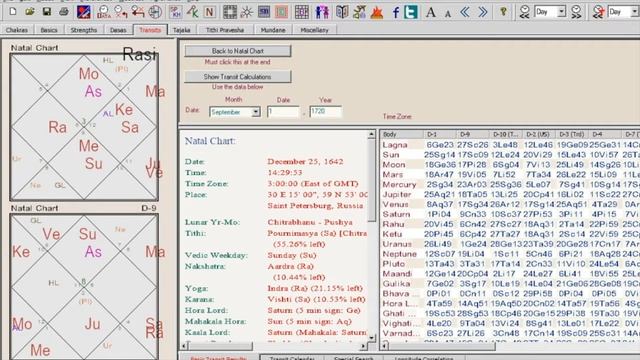
Task: Switch to the Tithi Pravesha tab
Action: pos(224,30)
